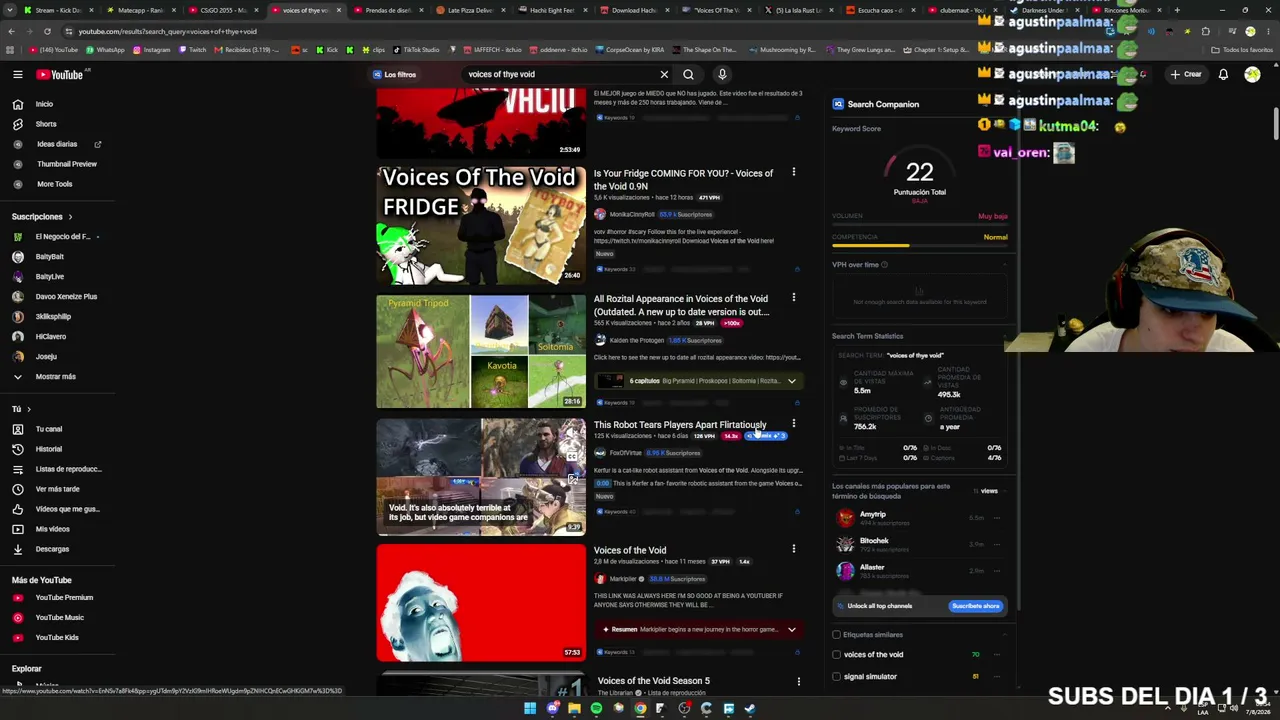This screenshot has width=1280, height=720.
Task: Open the YouTube guide hamburger menu
Action: click(x=18, y=74)
